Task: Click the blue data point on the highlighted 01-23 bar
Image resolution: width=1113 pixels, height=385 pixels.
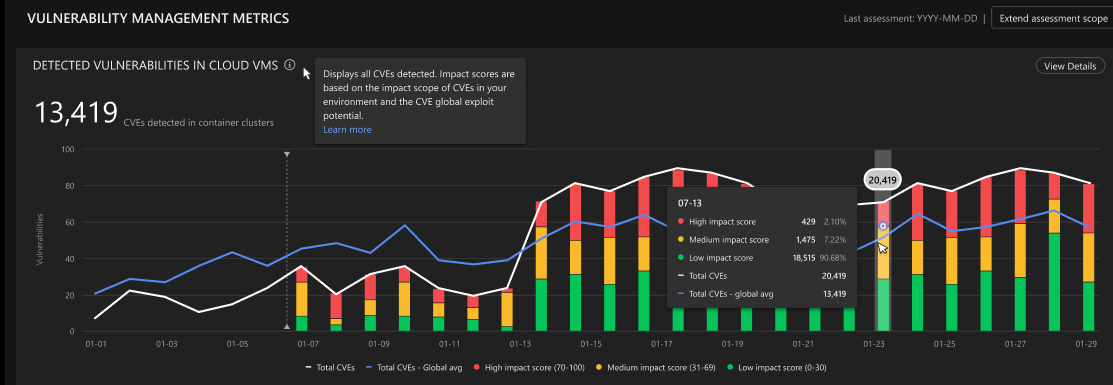Action: point(882,226)
